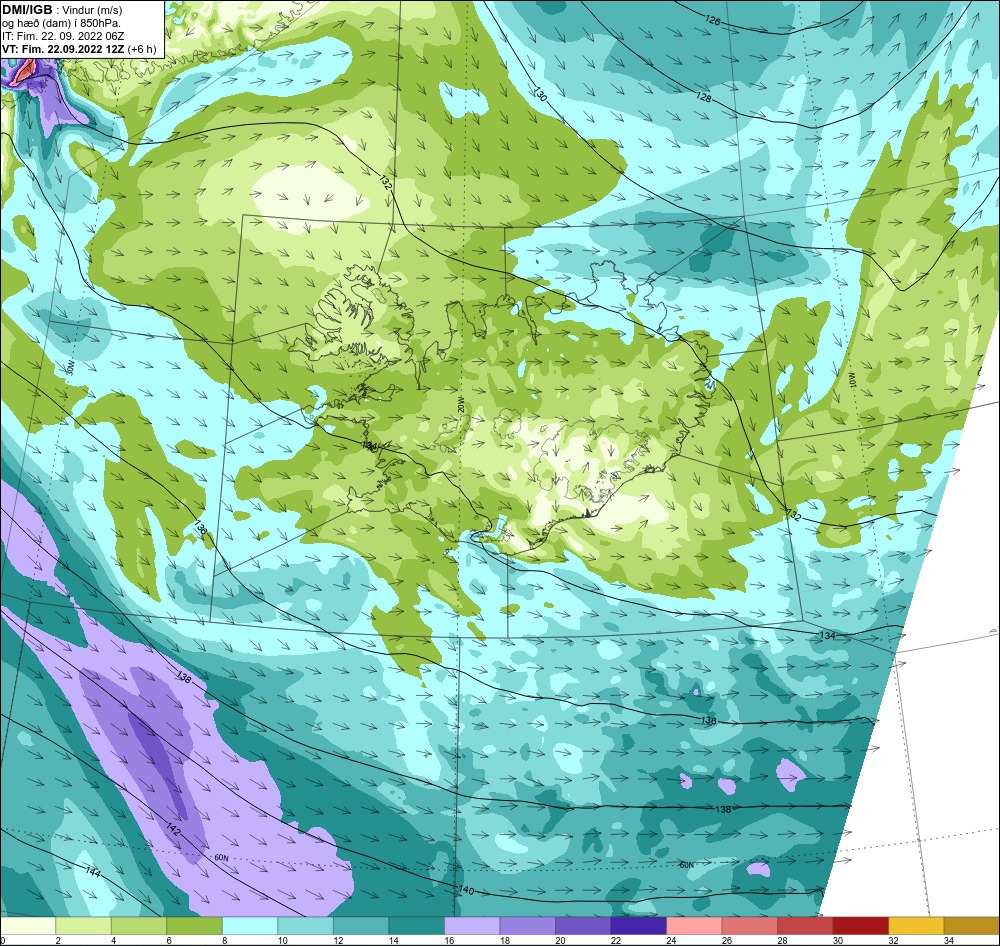Click the 10W longitude label
This screenshot has width=1000, height=946.
tap(851, 380)
